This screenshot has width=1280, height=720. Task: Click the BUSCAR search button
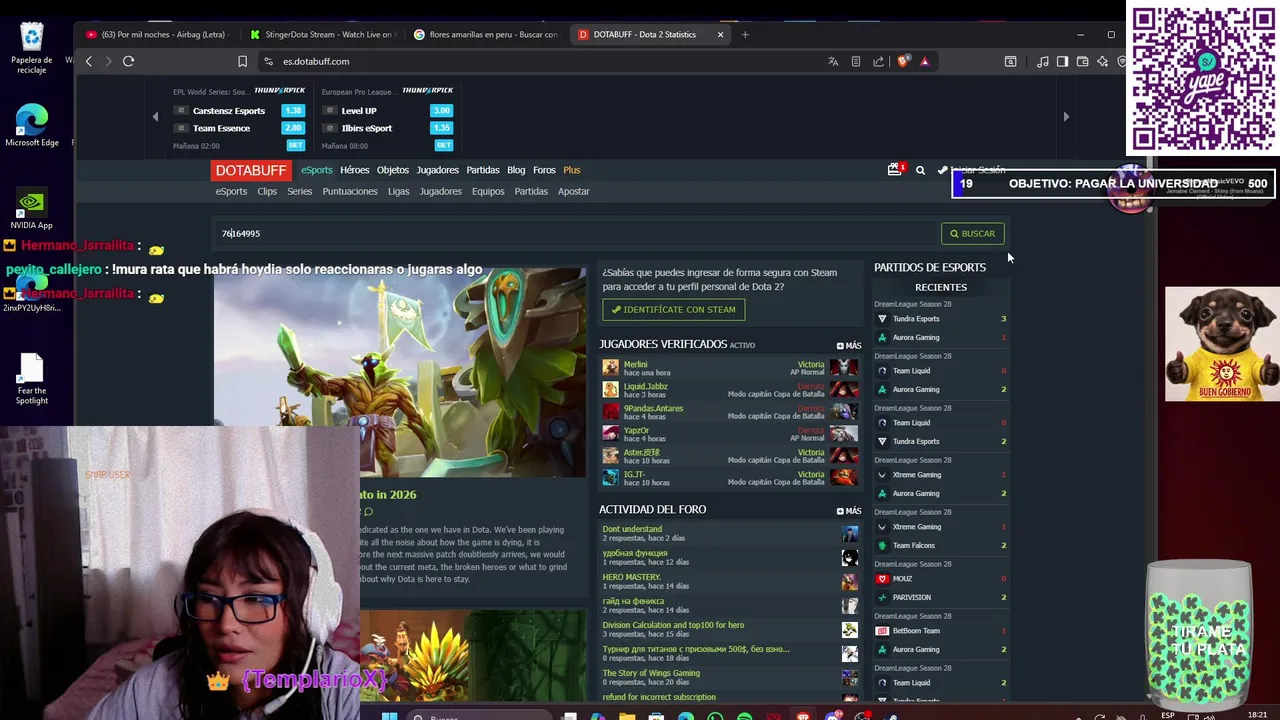(x=973, y=234)
